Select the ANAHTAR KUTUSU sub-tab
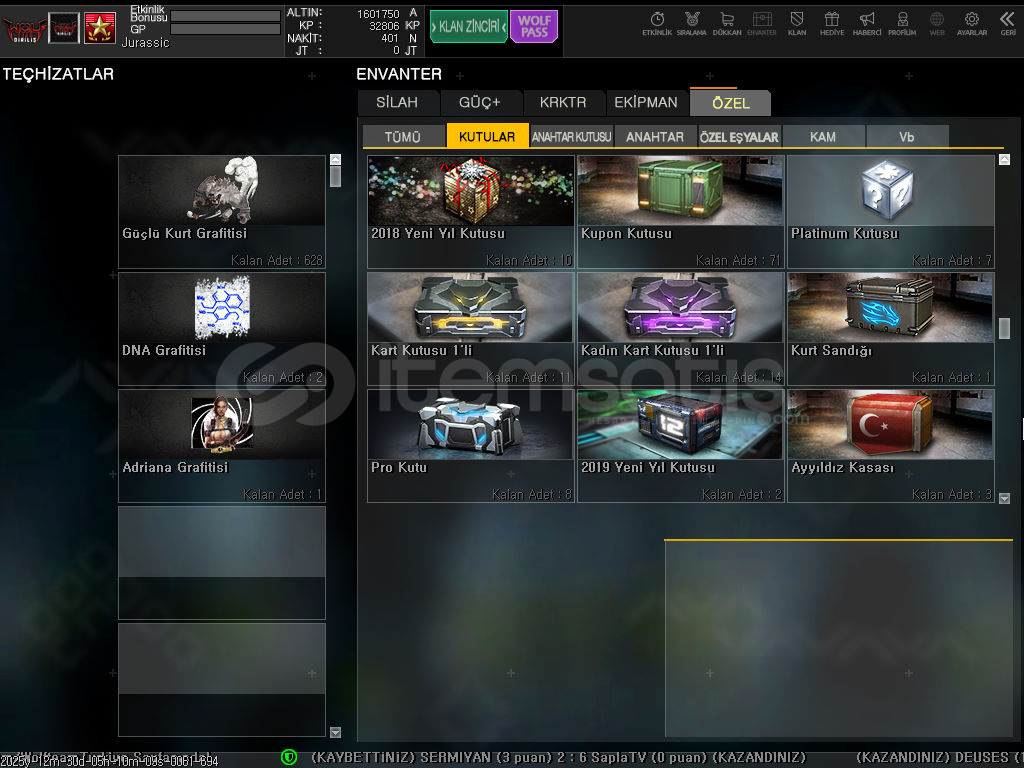 tap(571, 136)
